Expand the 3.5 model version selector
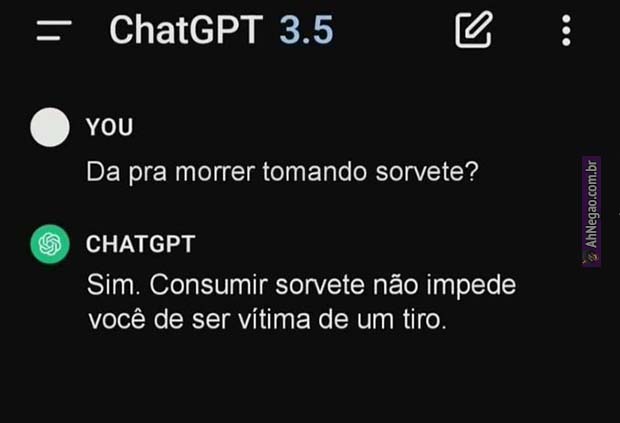The image size is (620, 423). pyautogui.click(x=306, y=30)
